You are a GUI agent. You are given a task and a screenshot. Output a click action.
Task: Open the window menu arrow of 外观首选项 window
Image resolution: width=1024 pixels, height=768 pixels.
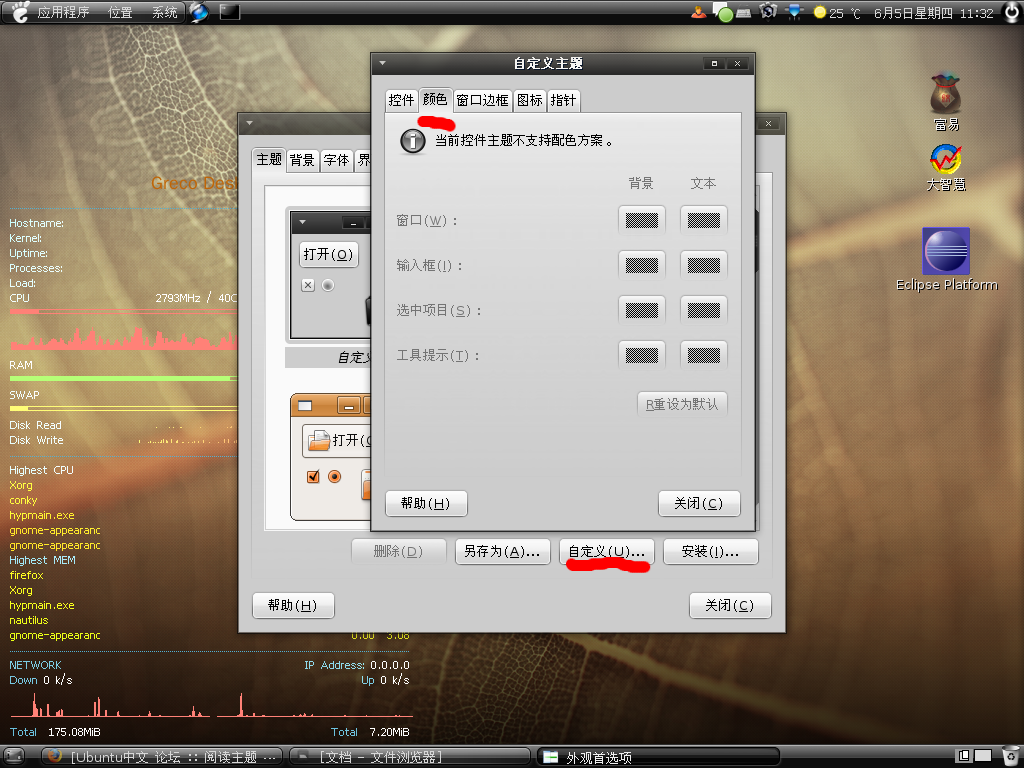tap(249, 123)
